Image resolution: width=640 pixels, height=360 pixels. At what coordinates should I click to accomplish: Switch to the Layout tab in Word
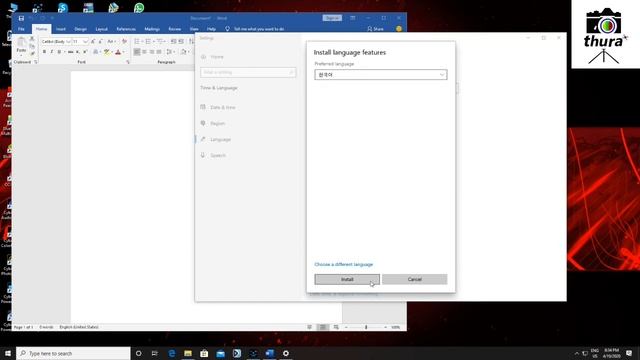101,29
